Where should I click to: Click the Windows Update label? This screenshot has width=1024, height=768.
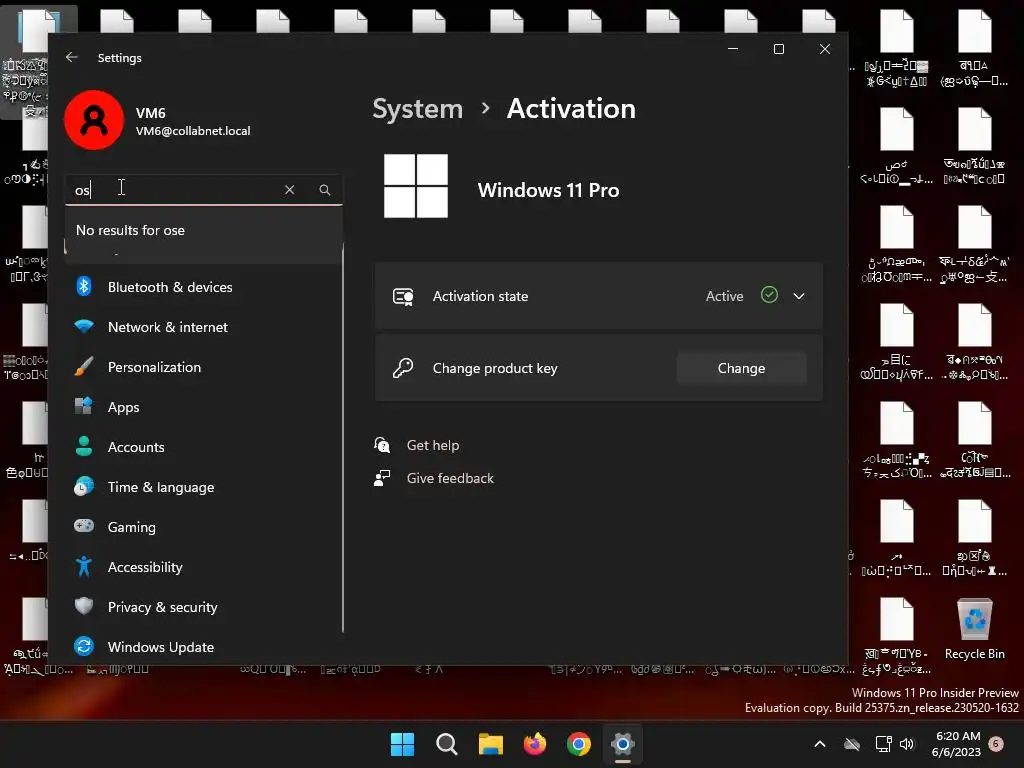click(x=161, y=647)
